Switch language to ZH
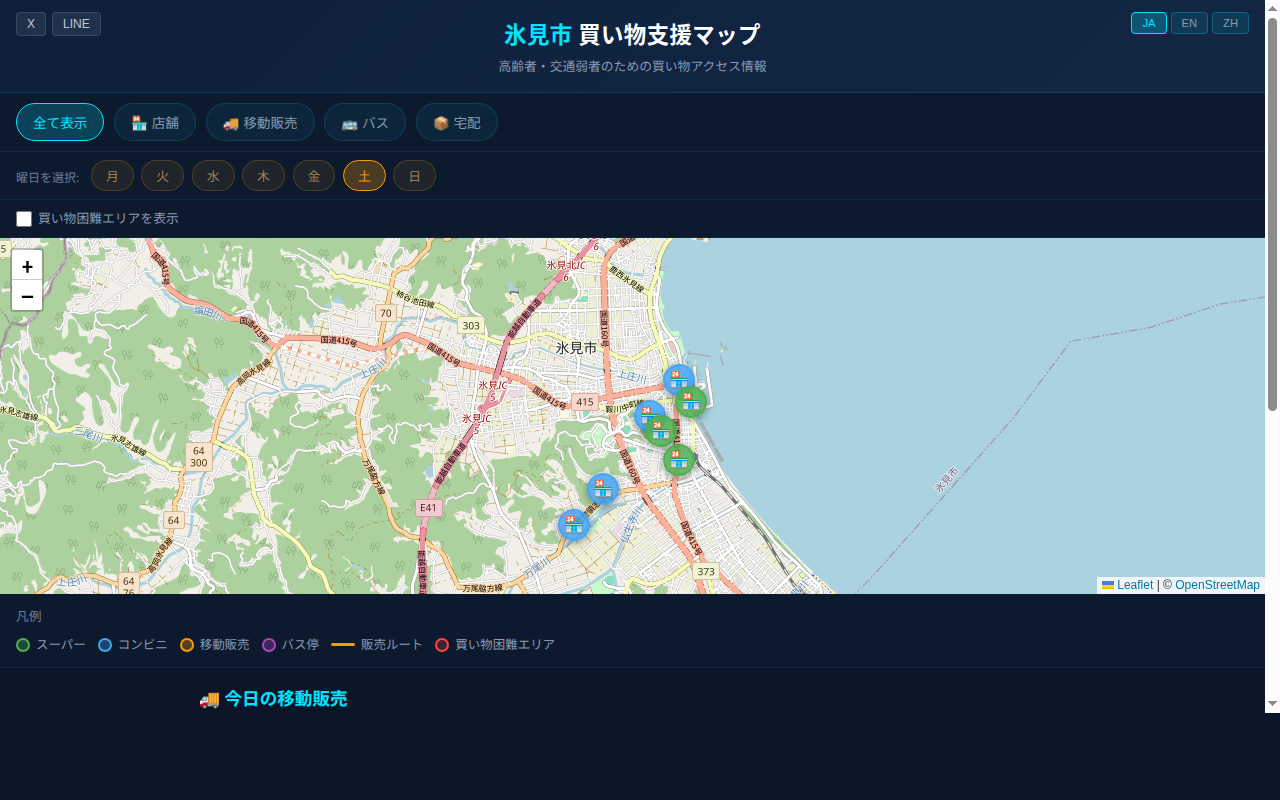Viewport: 1280px width, 800px height. [1230, 23]
